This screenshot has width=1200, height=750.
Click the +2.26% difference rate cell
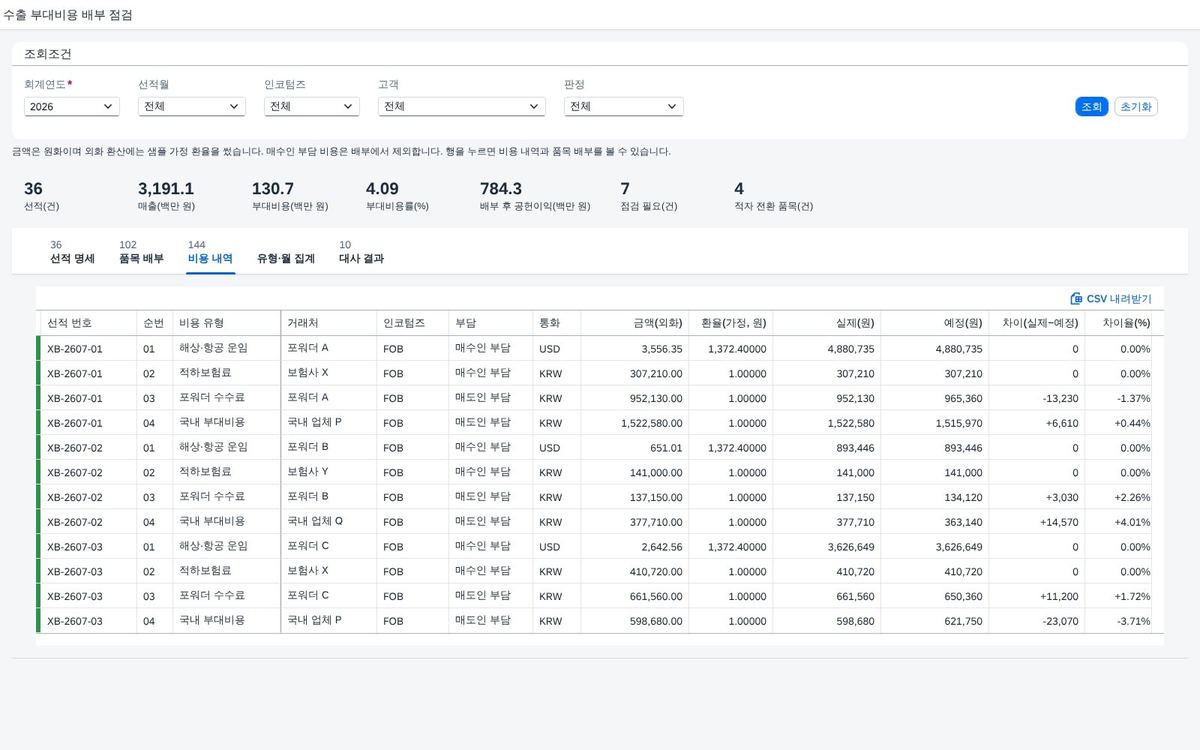tap(1119, 497)
